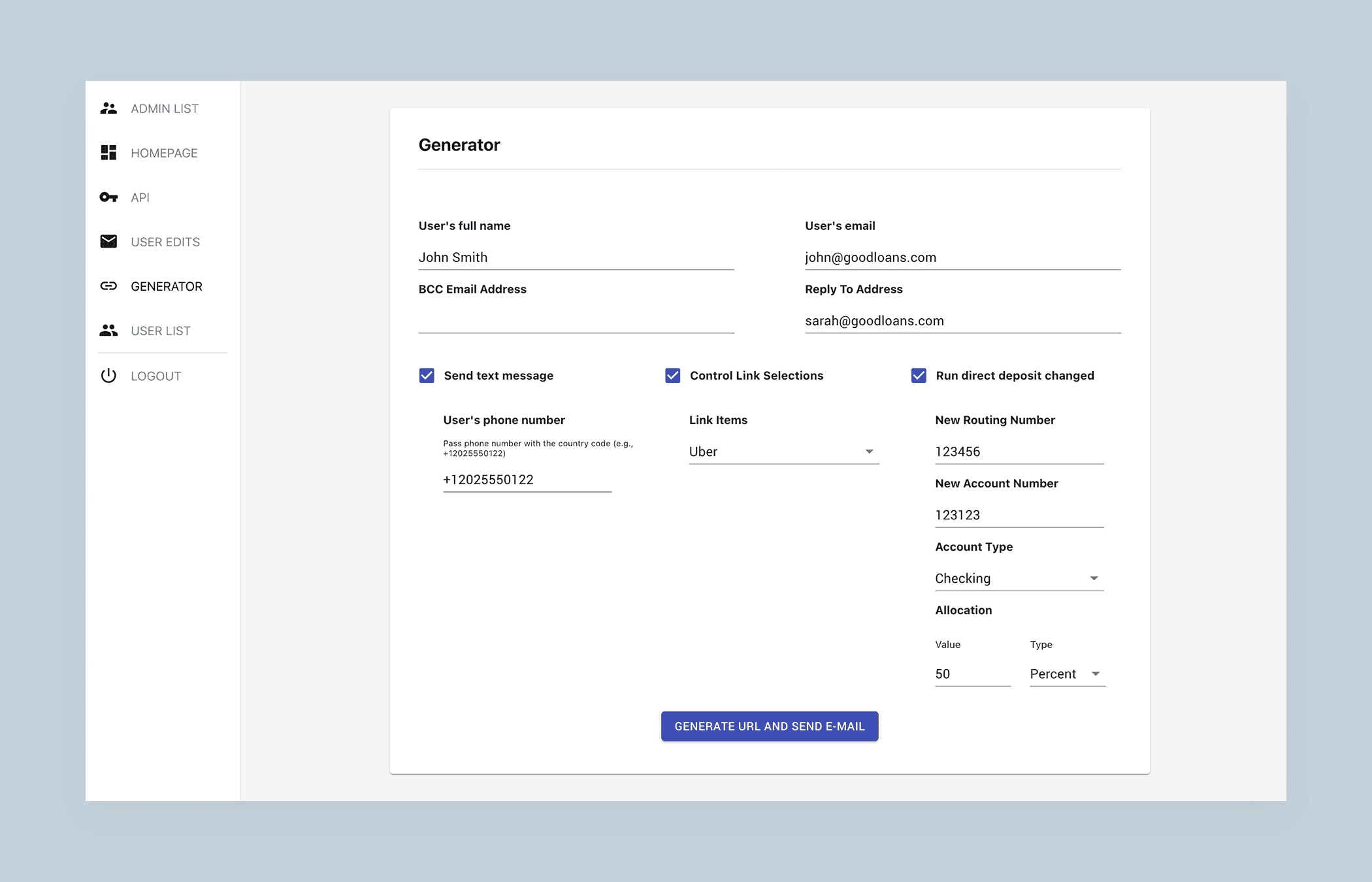Expand the Link Items Uber dropdown
Screen dimensions: 1372x882
pyautogui.click(x=869, y=451)
